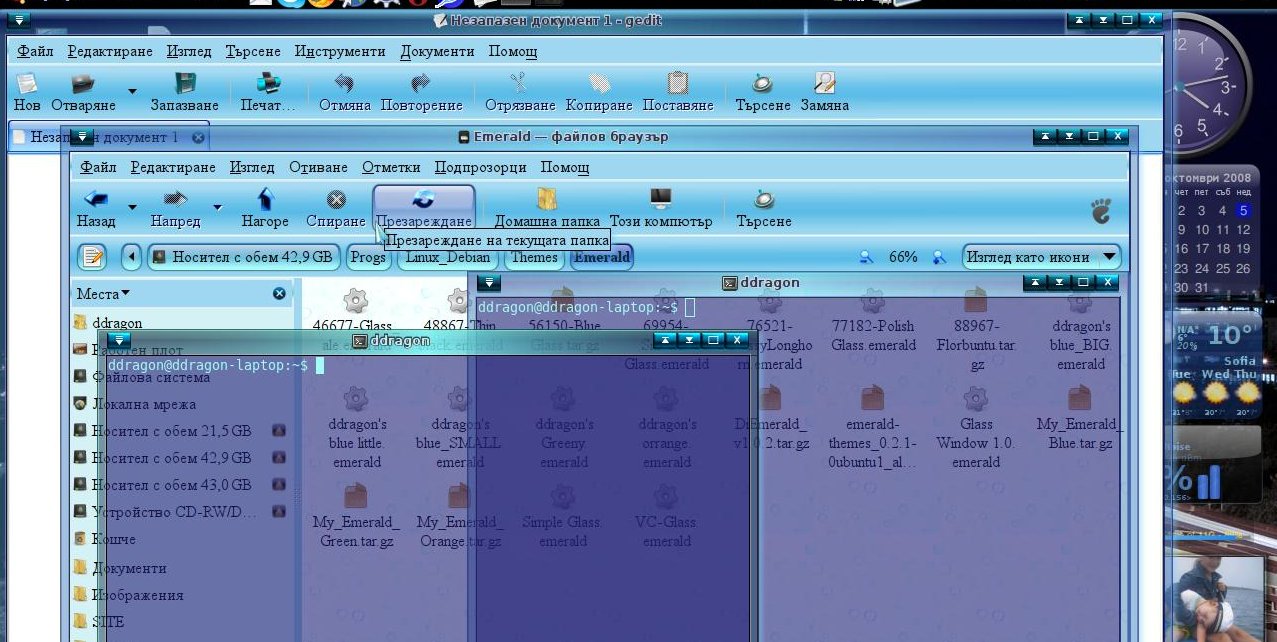Select Локална мрежа in places sidebar
Image resolution: width=1277 pixels, height=642 pixels.
(x=144, y=404)
